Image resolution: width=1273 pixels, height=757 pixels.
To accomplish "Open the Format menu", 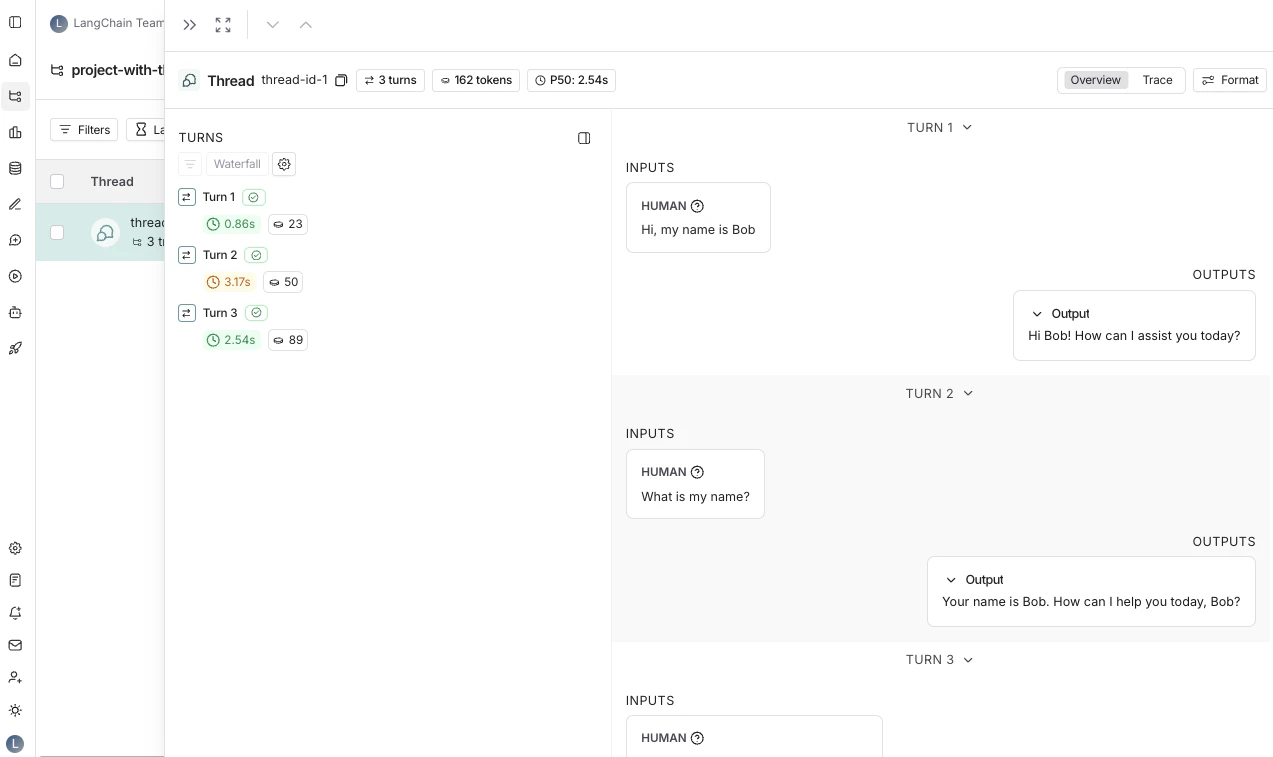I will (1229, 80).
